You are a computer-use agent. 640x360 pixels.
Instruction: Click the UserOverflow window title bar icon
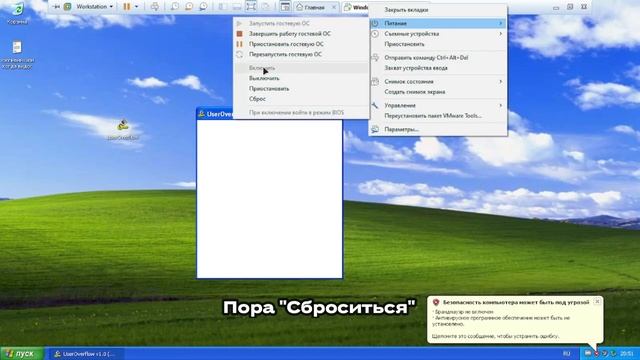point(201,114)
